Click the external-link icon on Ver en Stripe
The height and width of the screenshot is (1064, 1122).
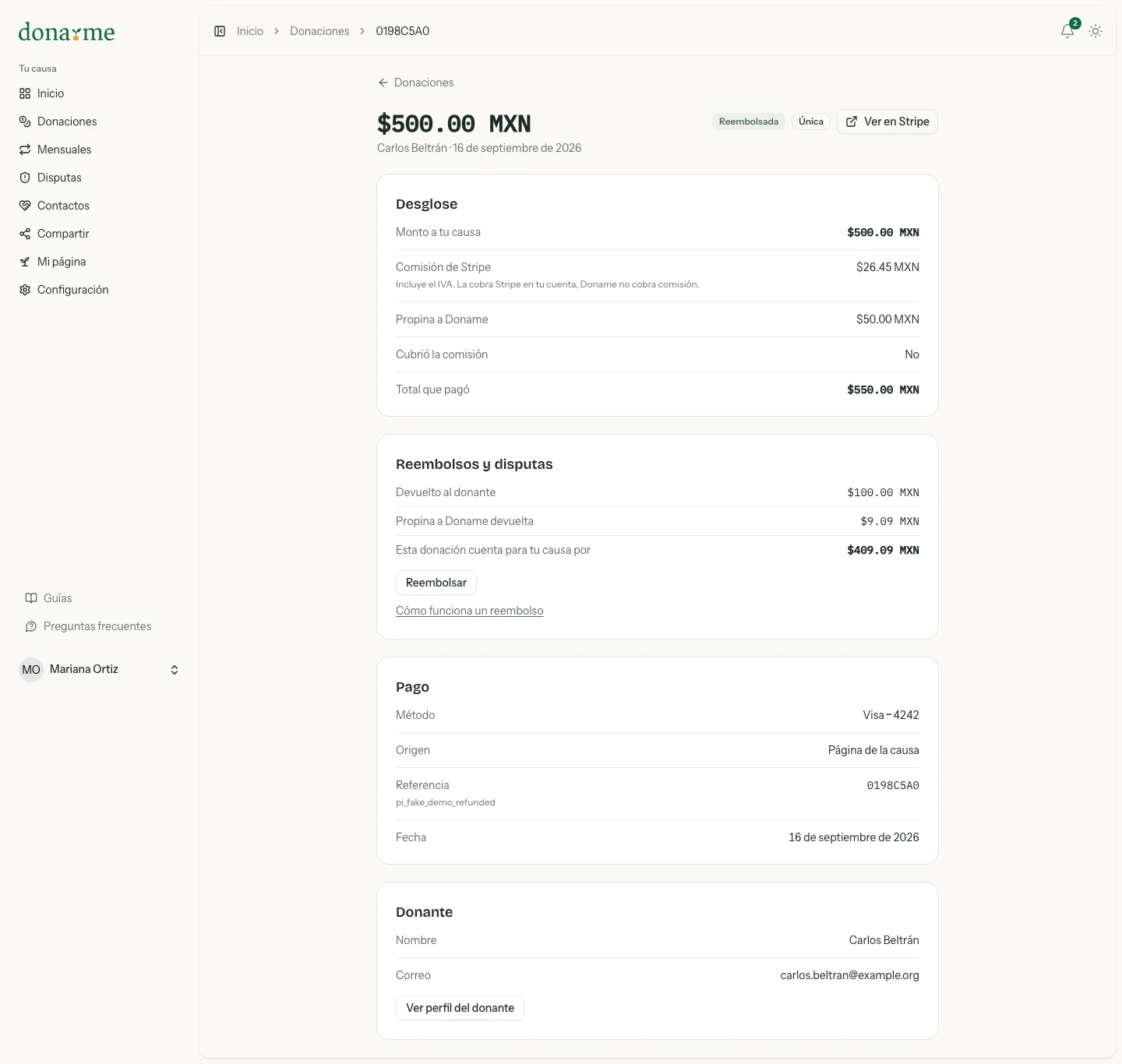[x=852, y=122]
